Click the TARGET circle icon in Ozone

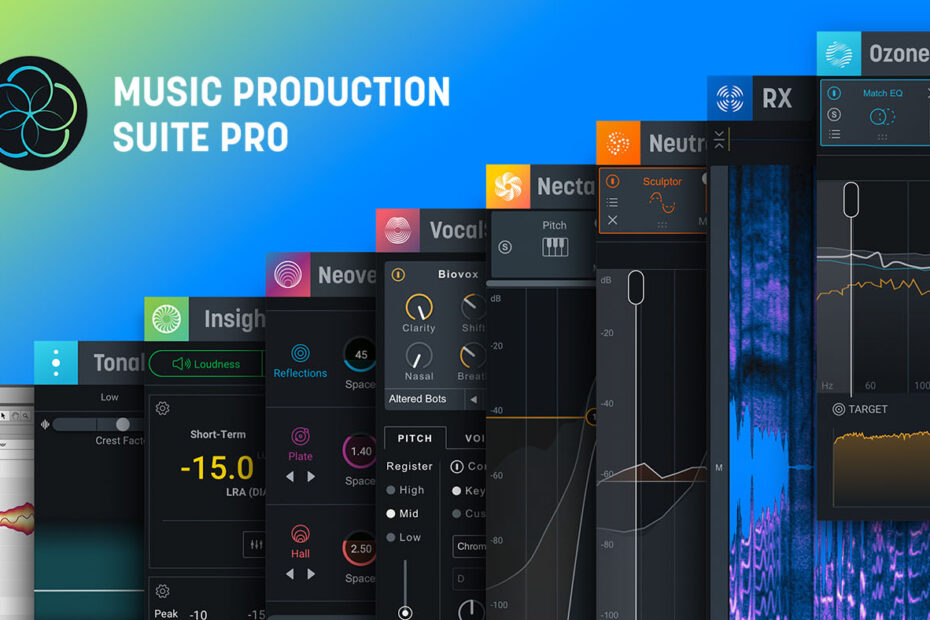pos(839,409)
